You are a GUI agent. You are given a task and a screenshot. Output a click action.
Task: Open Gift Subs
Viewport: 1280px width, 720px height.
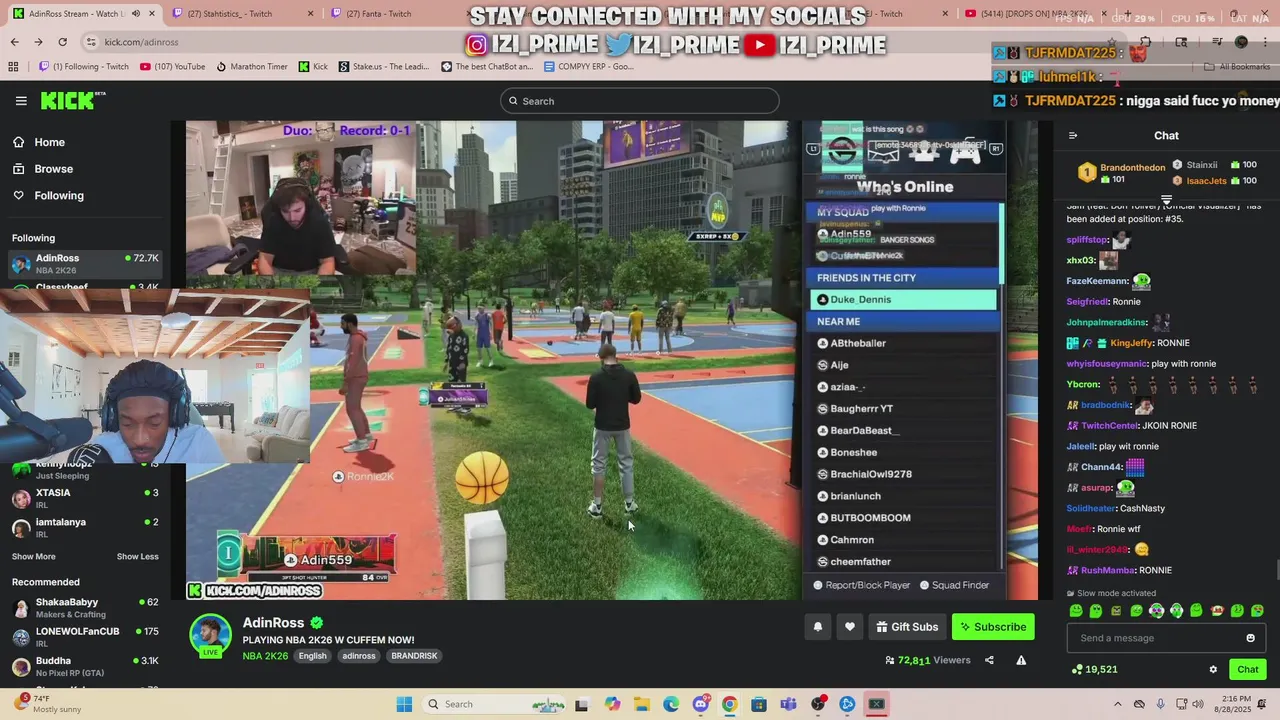[907, 627]
